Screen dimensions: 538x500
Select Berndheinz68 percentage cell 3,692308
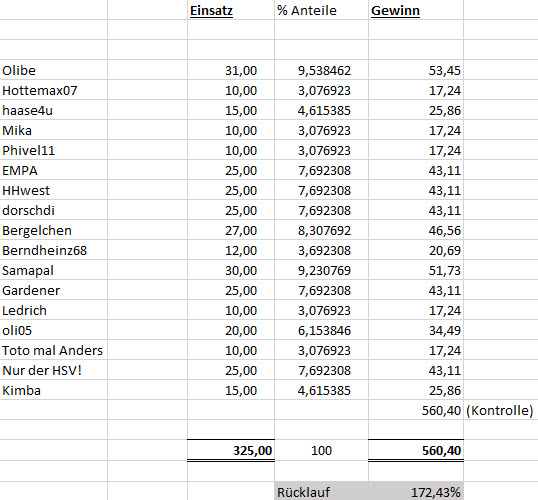click(x=321, y=250)
